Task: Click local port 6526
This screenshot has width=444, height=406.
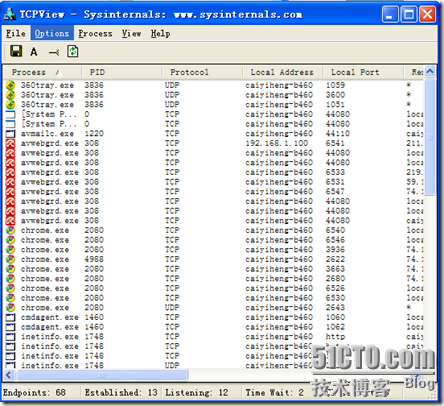Action: coord(335,288)
